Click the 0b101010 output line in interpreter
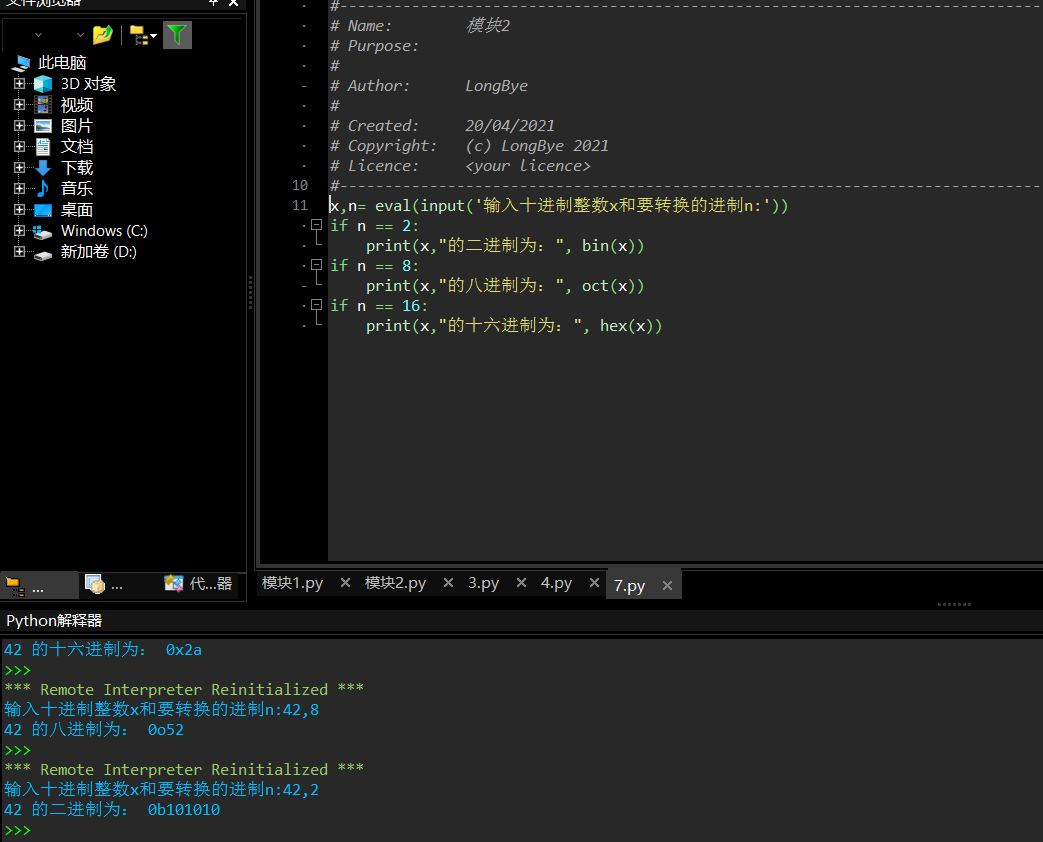1043x842 pixels. coord(112,809)
